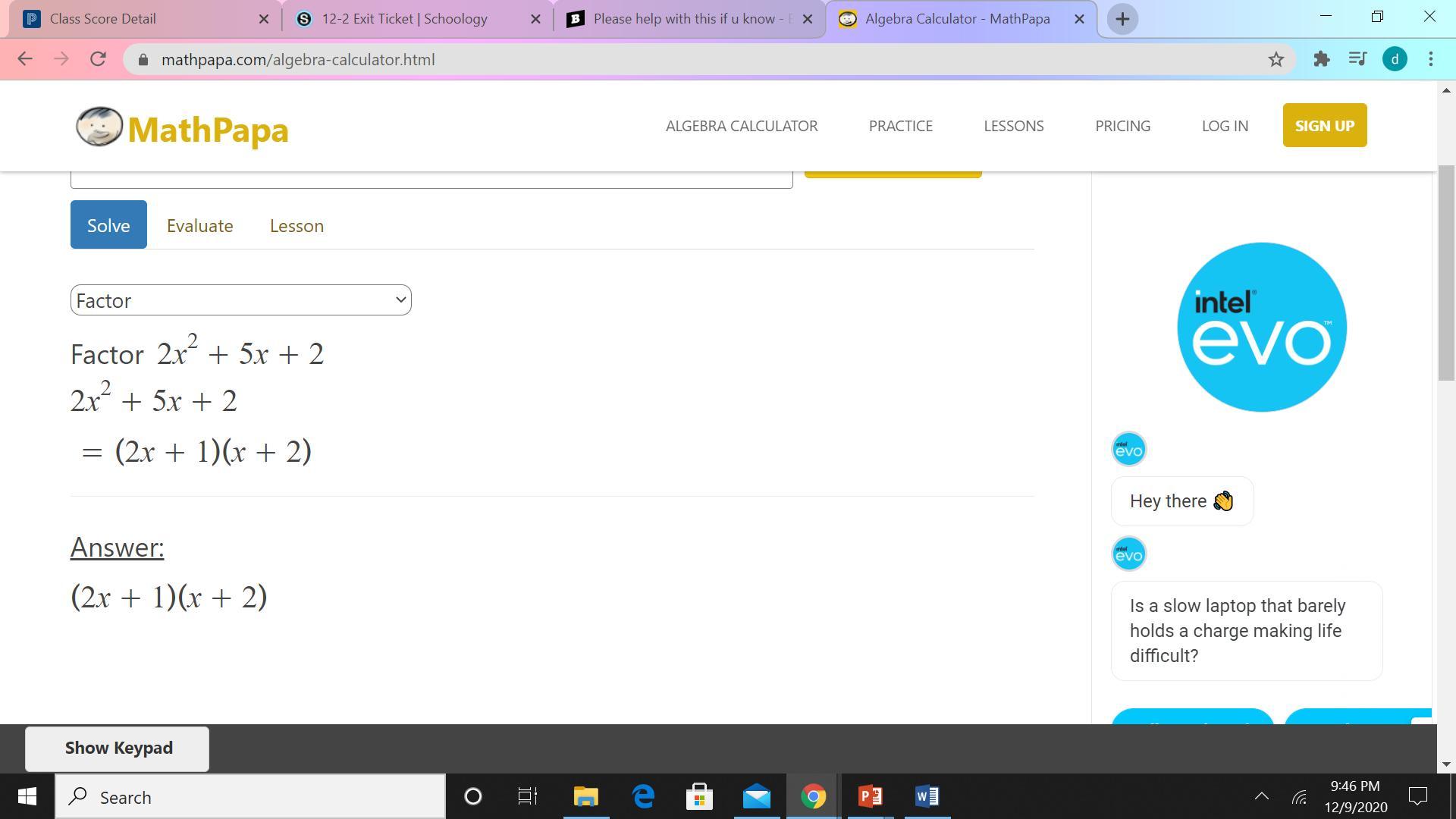Reload the page
Viewport: 1456px width, 819px height.
click(x=98, y=60)
